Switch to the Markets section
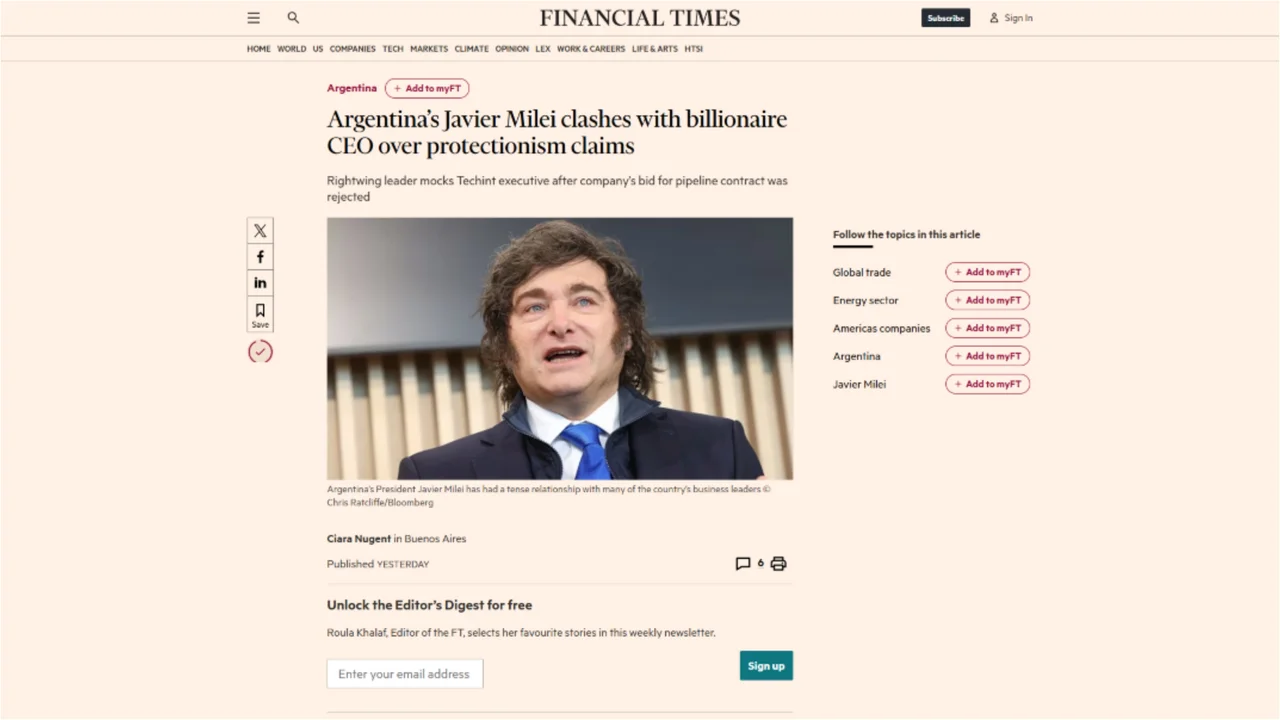Image resolution: width=1280 pixels, height=720 pixels. [429, 48]
